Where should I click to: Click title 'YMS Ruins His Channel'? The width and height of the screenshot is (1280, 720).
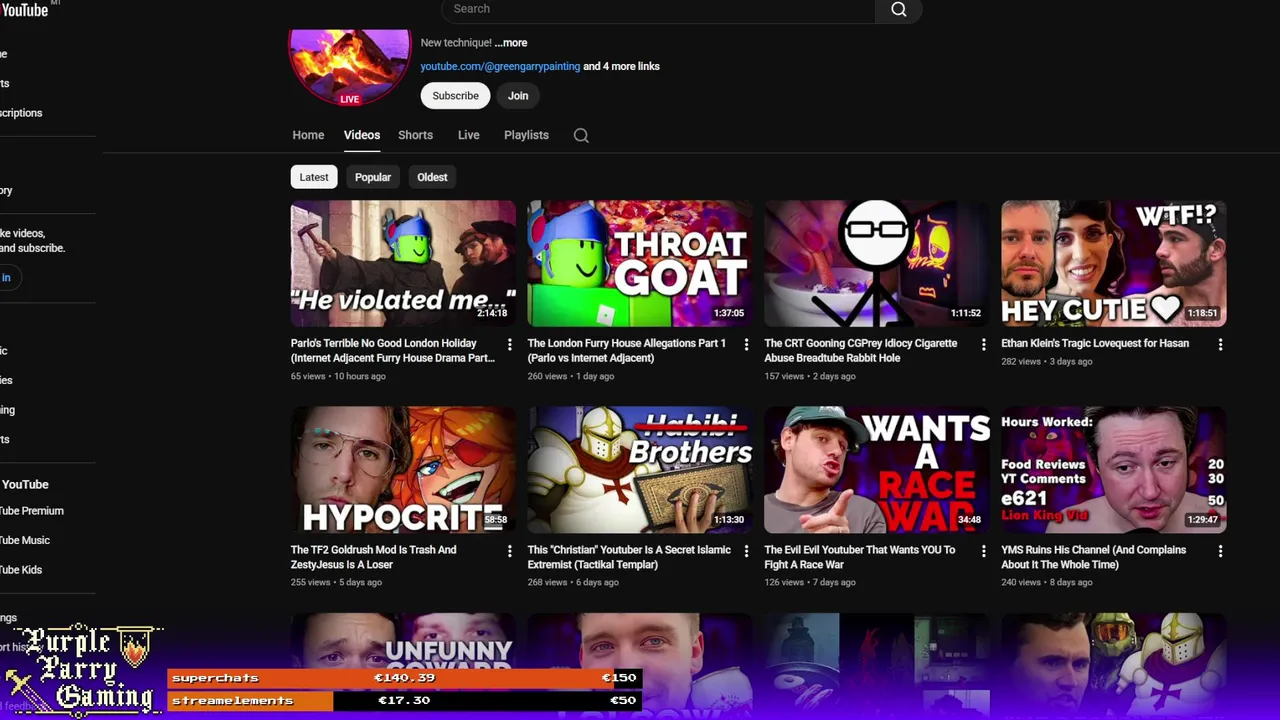(x=1093, y=557)
